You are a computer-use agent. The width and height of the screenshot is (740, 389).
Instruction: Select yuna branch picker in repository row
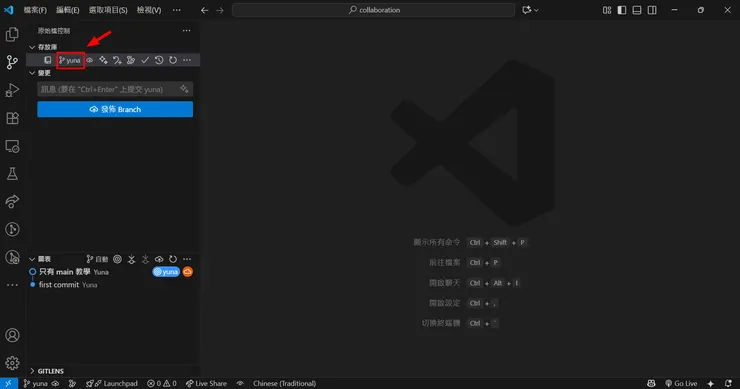pos(70,60)
